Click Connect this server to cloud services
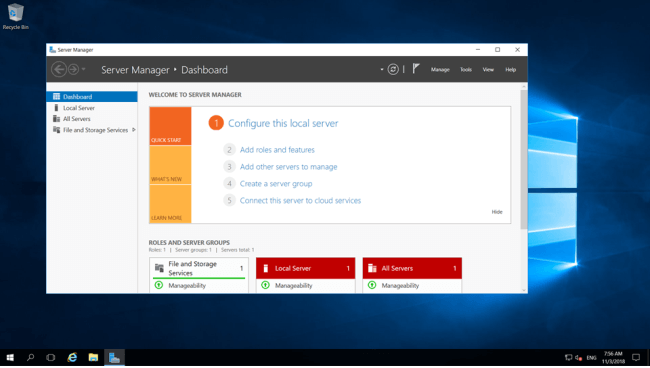 300,201
